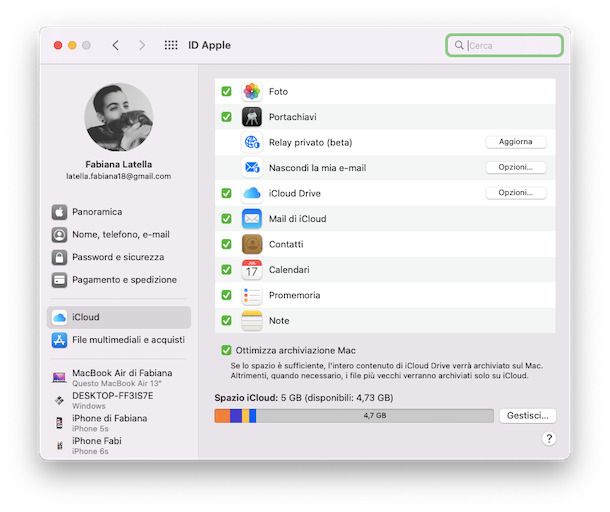Click the Nascondi la mia e-mail icon
Image resolution: width=610 pixels, height=512 pixels.
click(x=252, y=168)
